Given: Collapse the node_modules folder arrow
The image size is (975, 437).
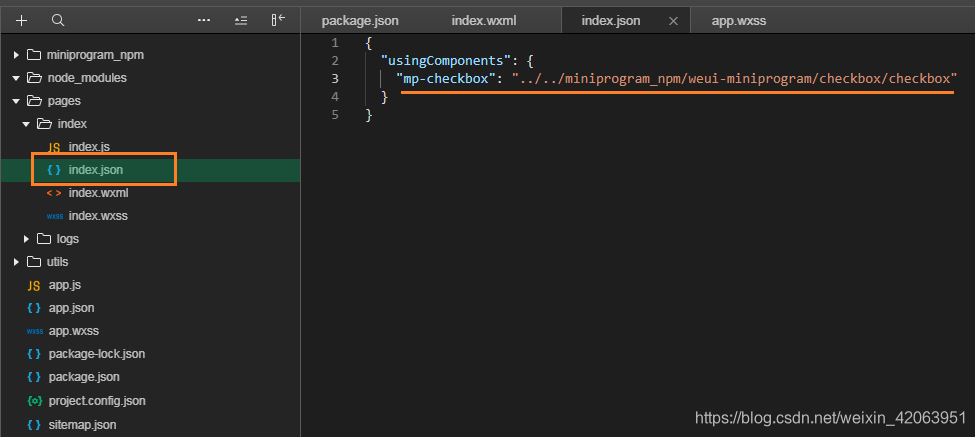Looking at the screenshot, I should pyautogui.click(x=16, y=78).
